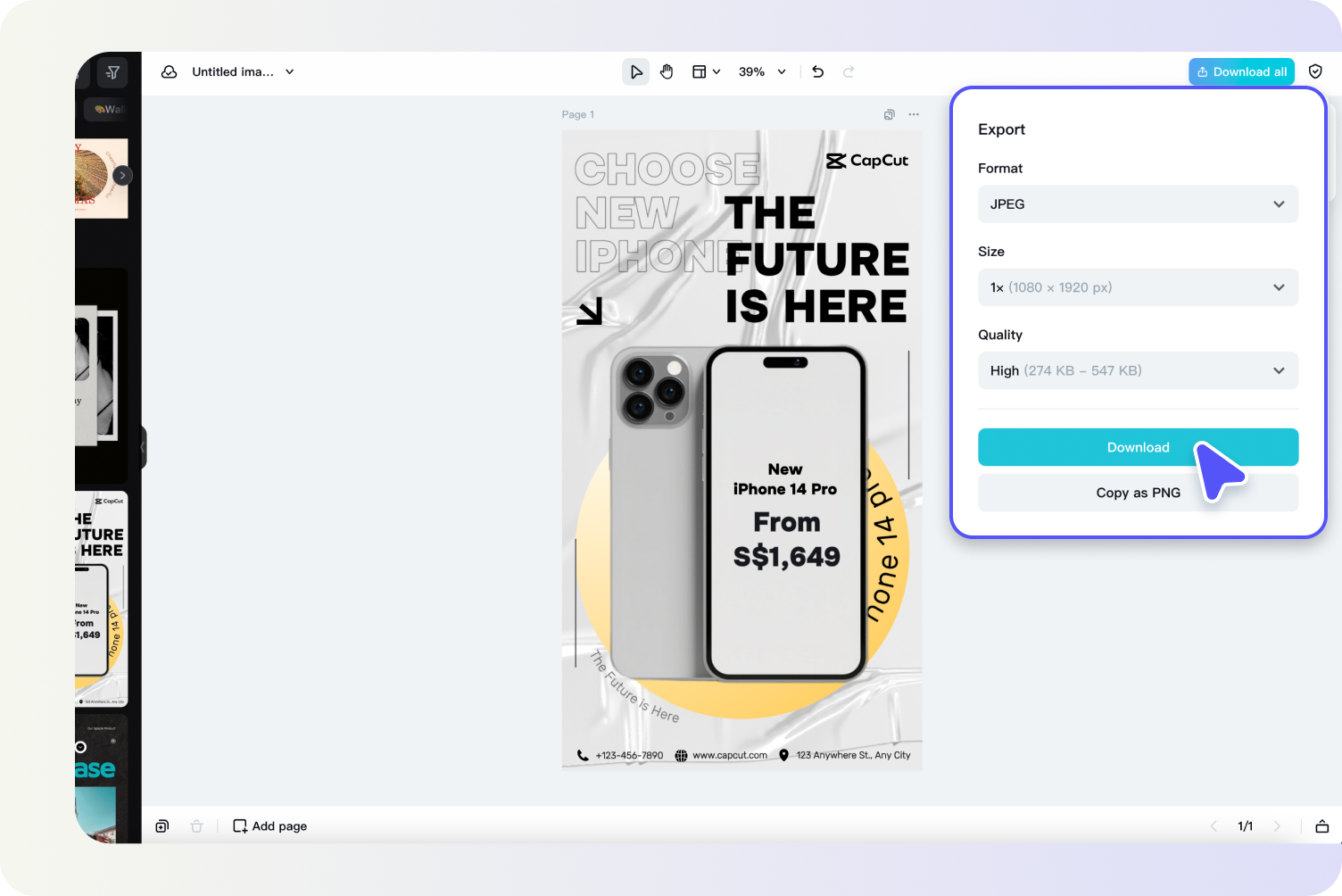
Task: Click the Copy as PNG button
Action: [x=1138, y=493]
